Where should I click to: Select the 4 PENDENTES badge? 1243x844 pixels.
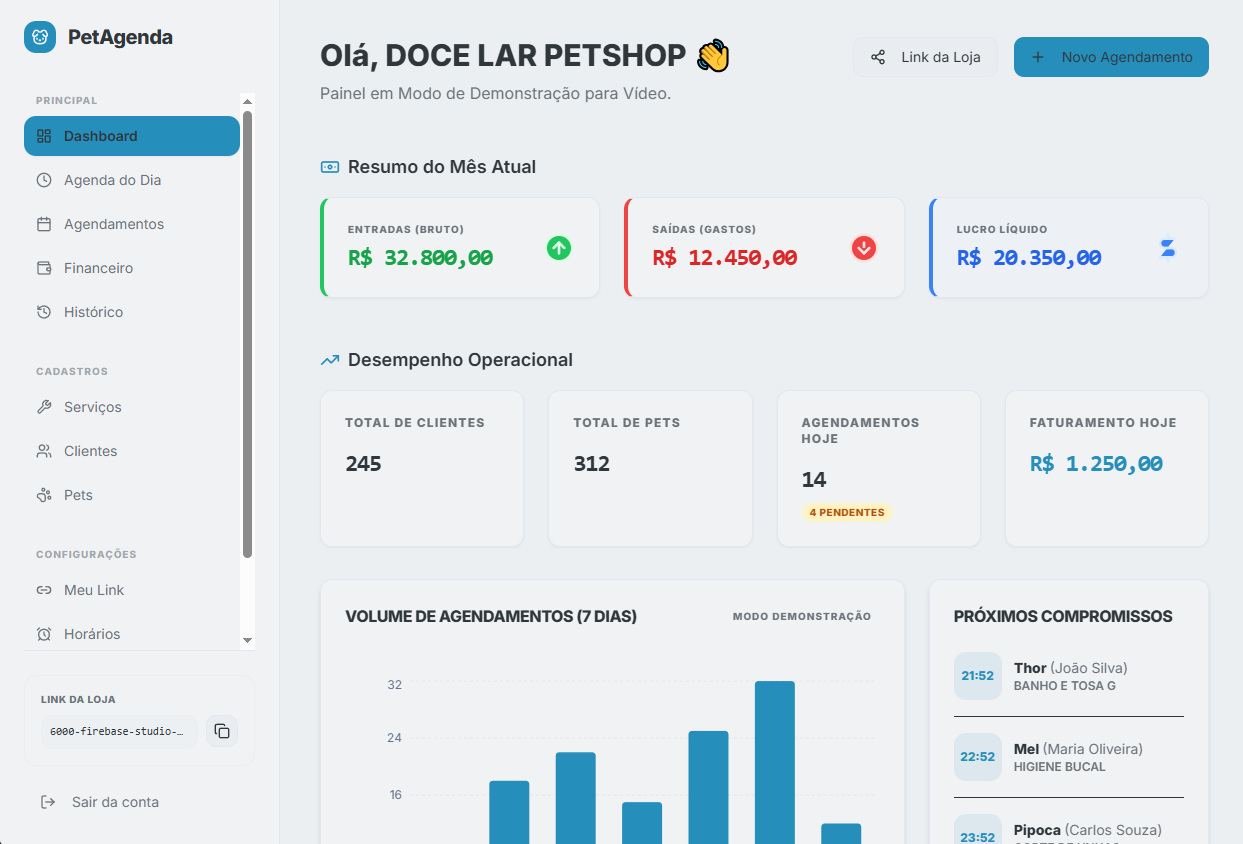pos(847,512)
